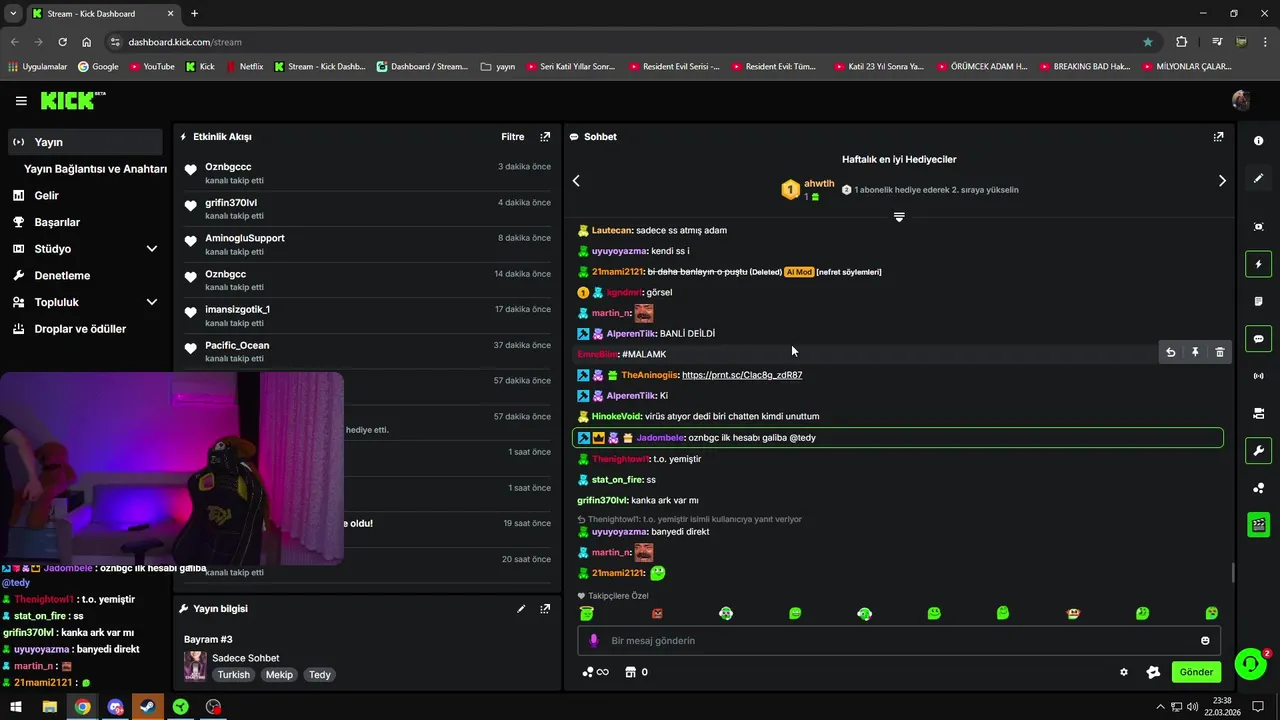Click the document icon in right sidebar
Image resolution: width=1280 pixels, height=720 pixels.
point(1259,301)
